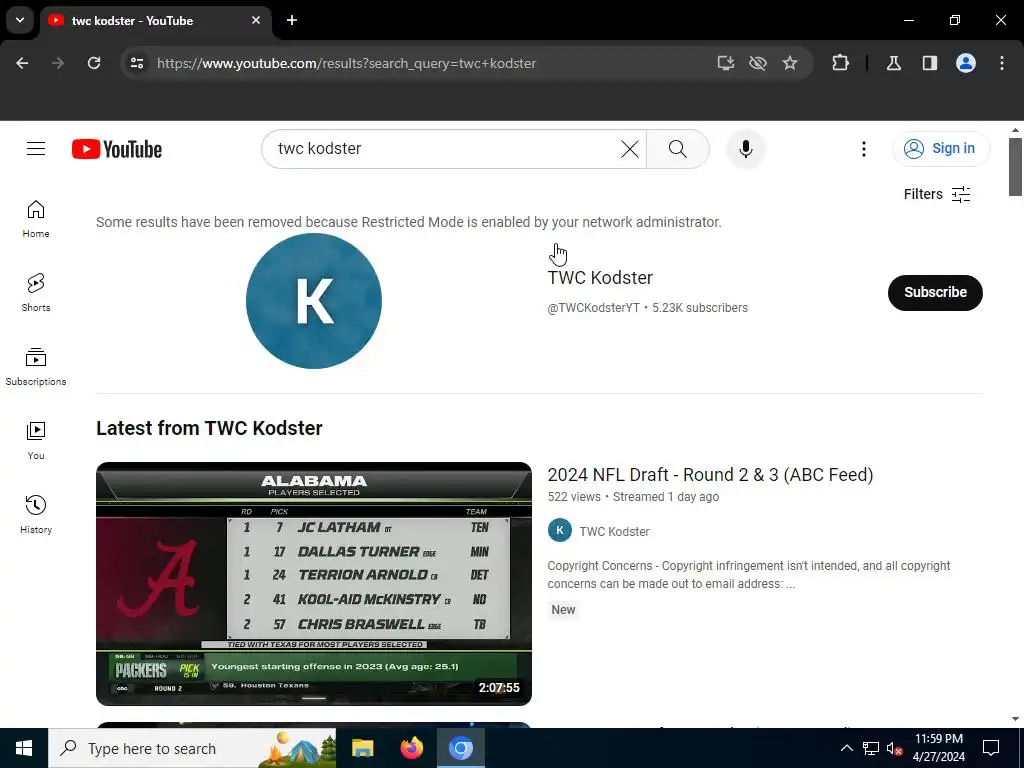Screen dimensions: 1024x768
Task: Select the twc kodster - YouTube tab
Action: pyautogui.click(x=155, y=21)
